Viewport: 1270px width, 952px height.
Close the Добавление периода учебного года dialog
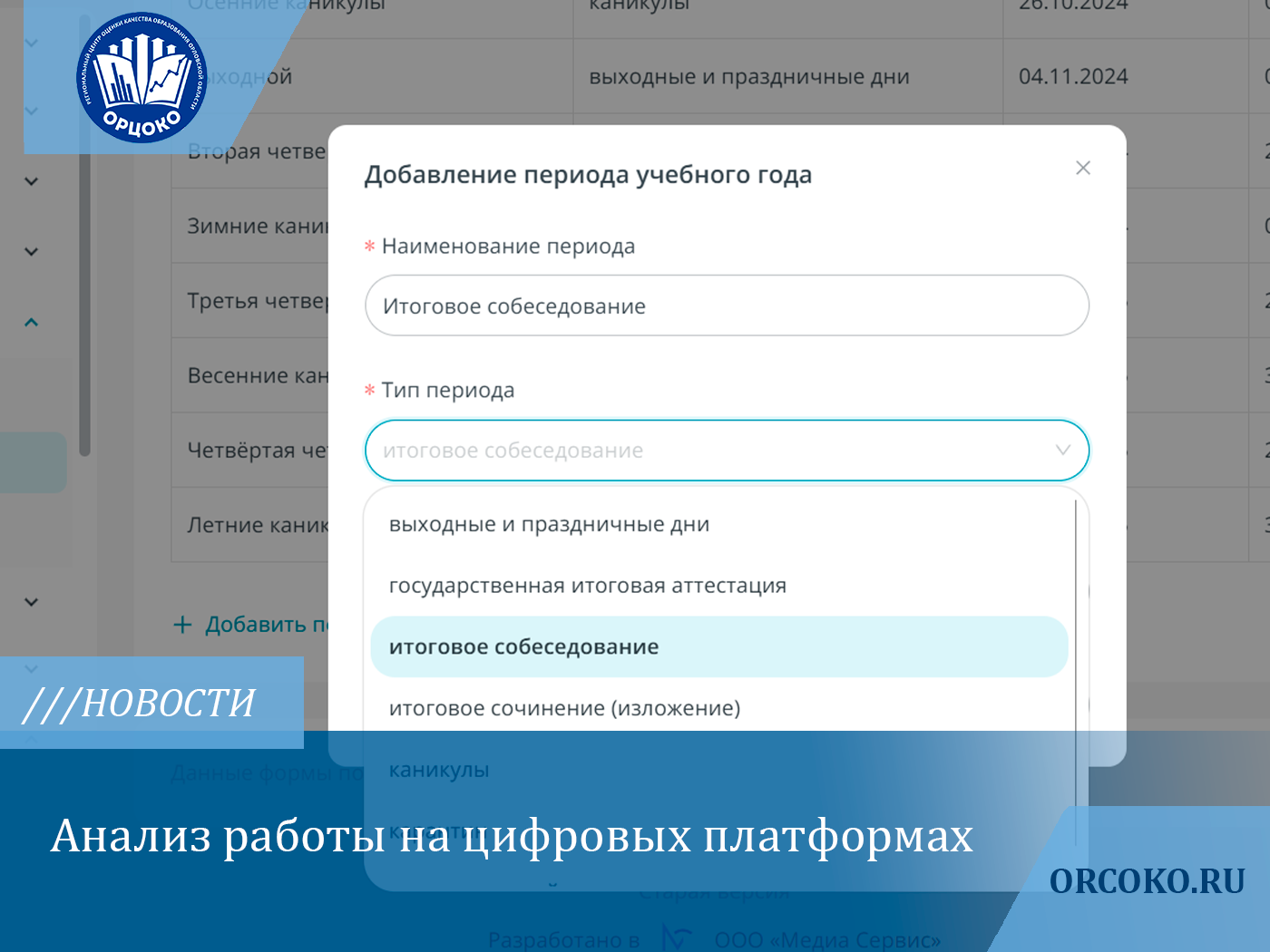tap(1082, 168)
